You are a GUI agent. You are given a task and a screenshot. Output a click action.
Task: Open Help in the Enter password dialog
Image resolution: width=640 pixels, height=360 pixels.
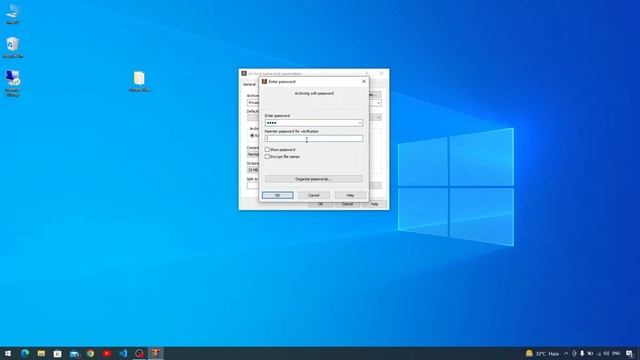[350, 196]
